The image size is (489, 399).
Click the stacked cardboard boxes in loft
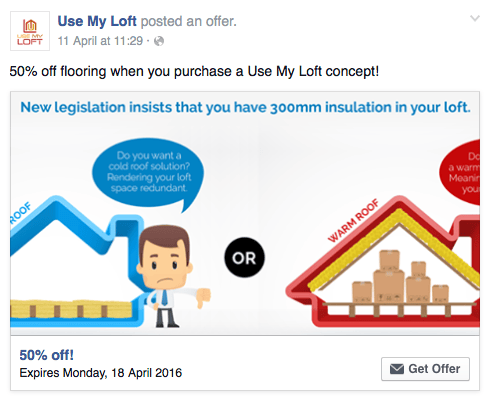[x=400, y=278]
